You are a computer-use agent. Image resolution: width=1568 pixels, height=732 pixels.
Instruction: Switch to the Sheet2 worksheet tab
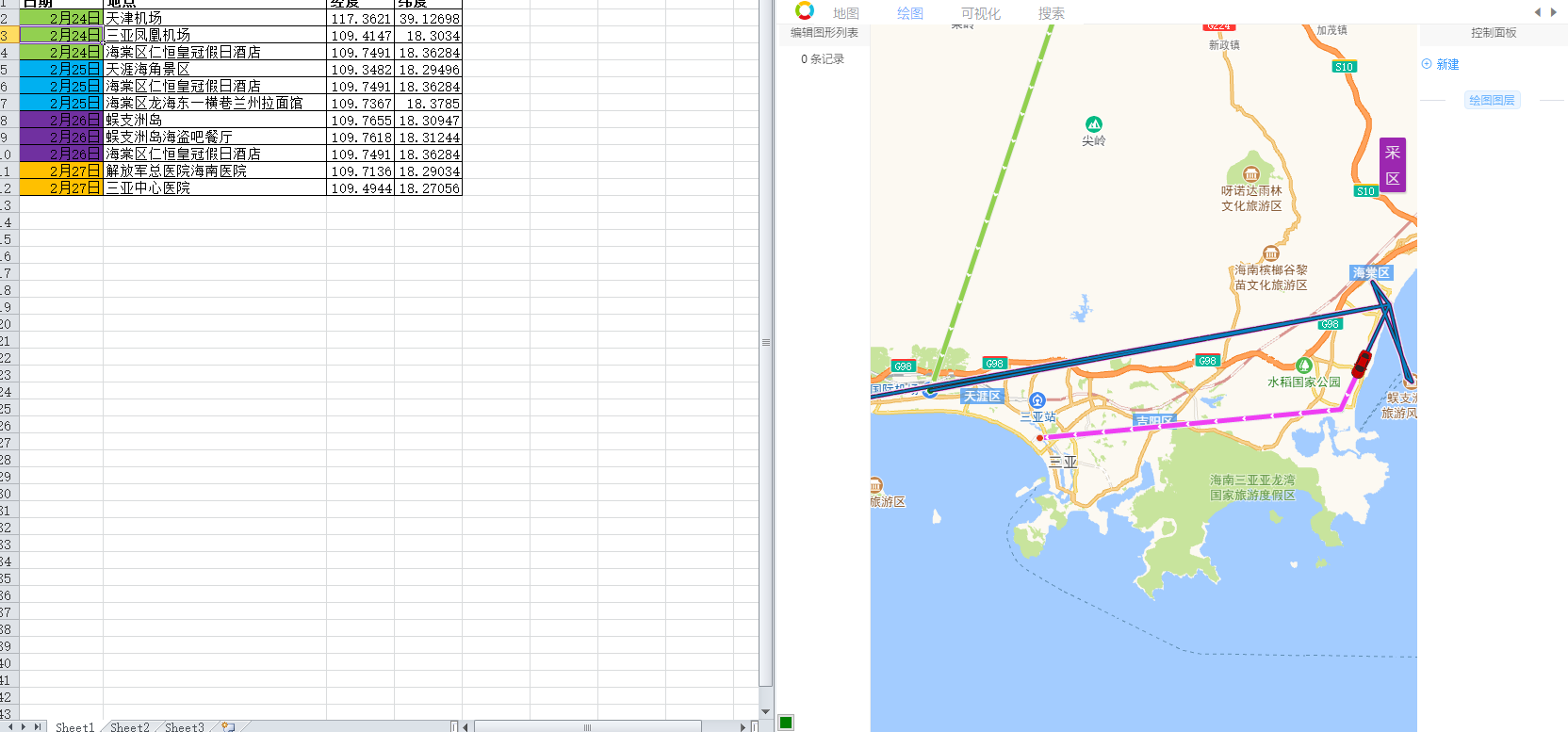coord(129,726)
